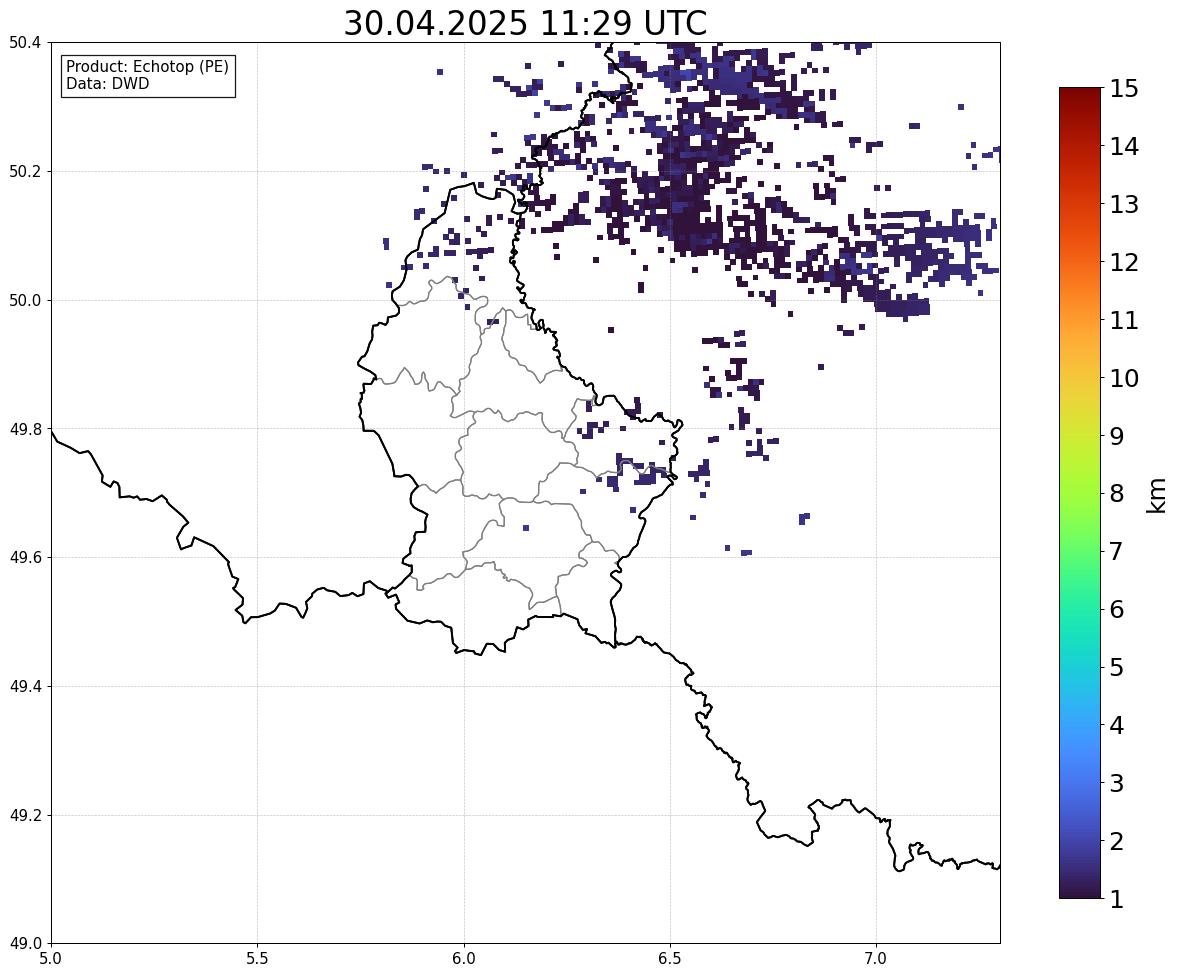
Task: Click the colorbar tick label 13
Action: tap(1124, 204)
